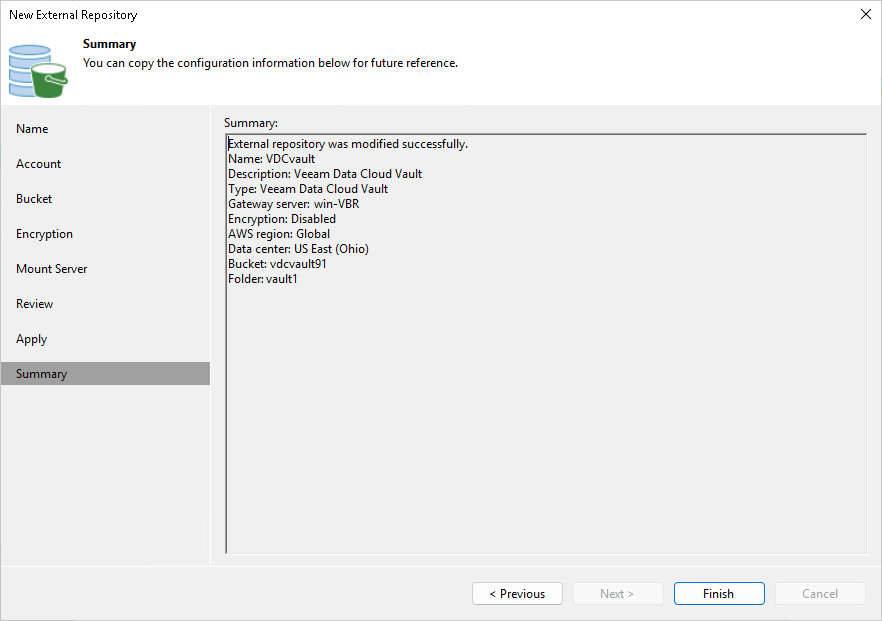
Task: Close the New External Repository dialog
Action: (866, 14)
